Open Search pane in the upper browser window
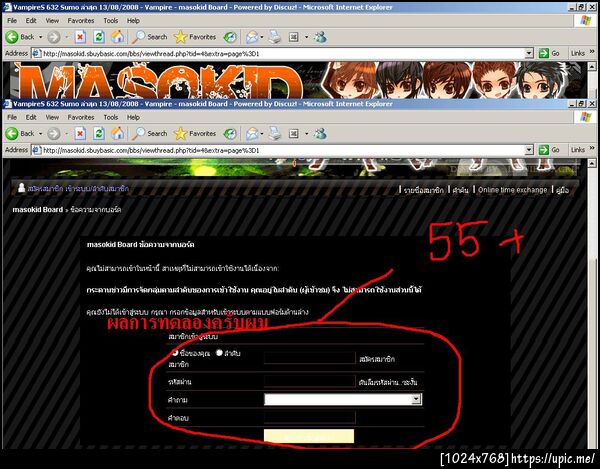600x469 pixels. click(150, 37)
